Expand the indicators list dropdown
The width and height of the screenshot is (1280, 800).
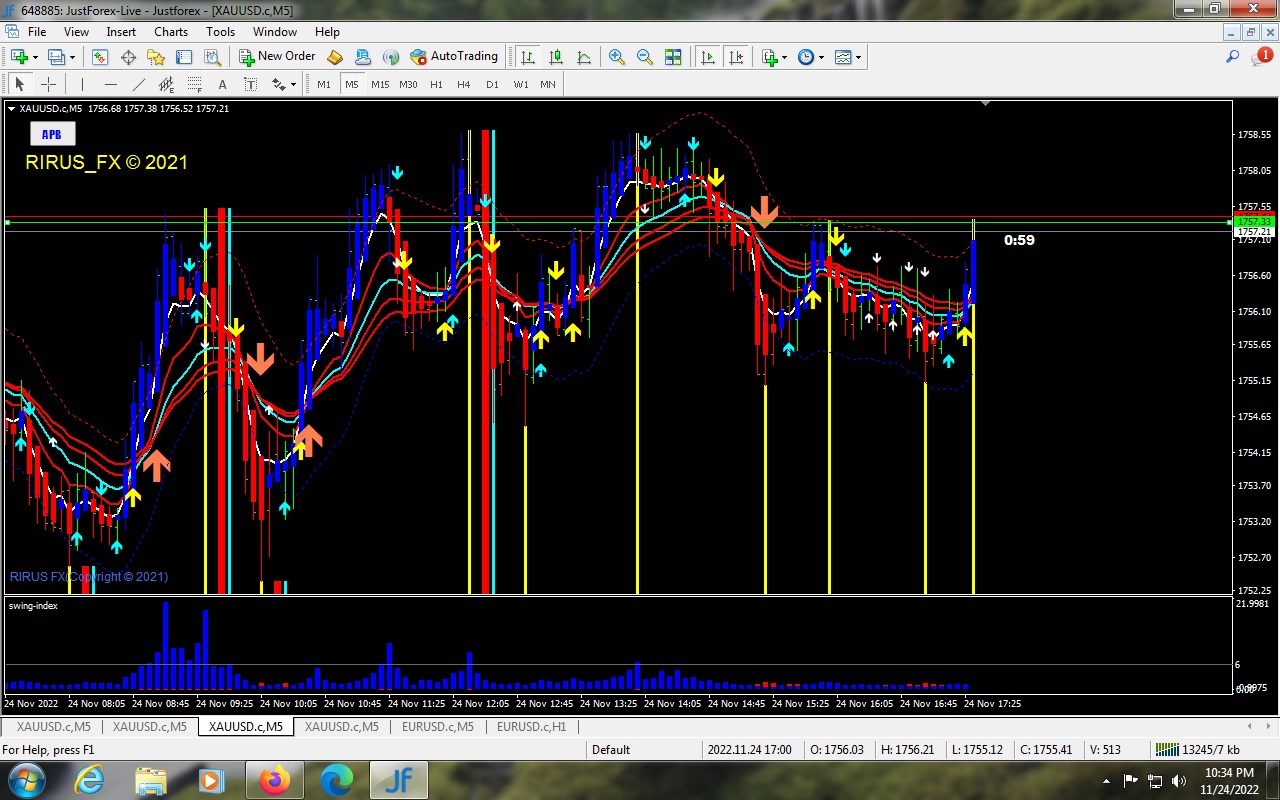pos(784,57)
